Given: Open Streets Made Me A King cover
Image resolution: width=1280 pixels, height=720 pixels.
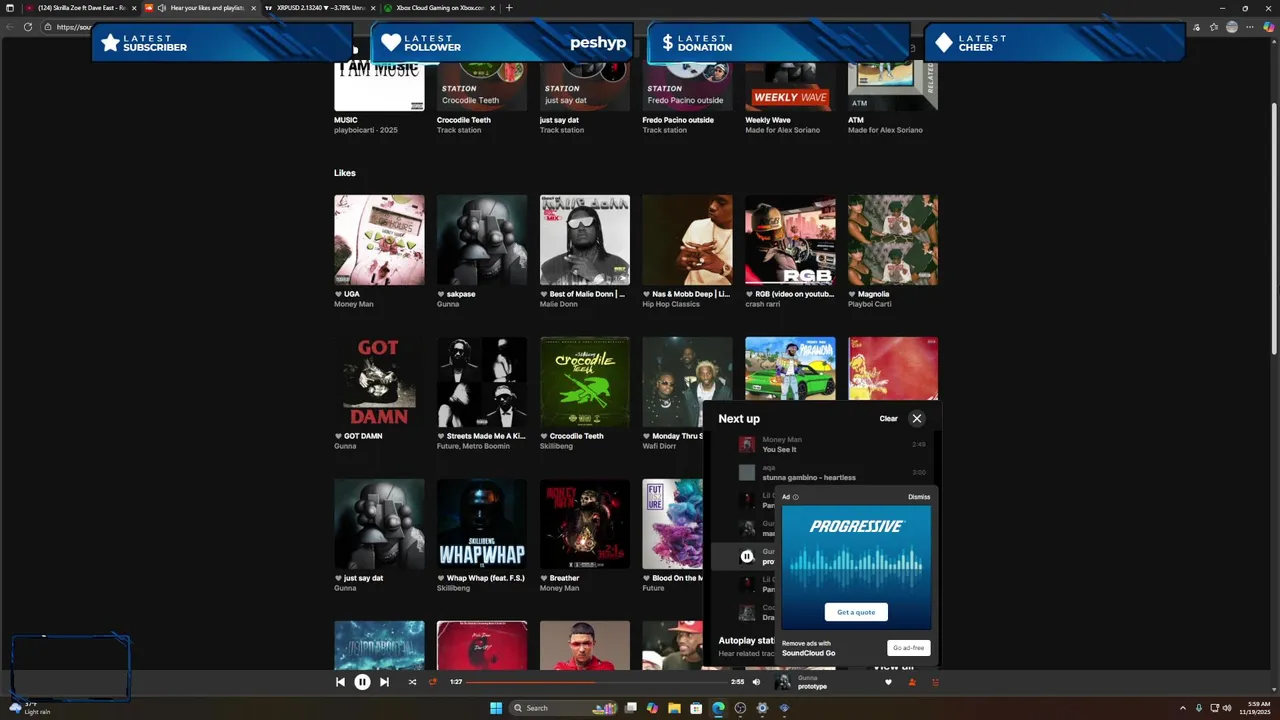Looking at the screenshot, I should [x=482, y=382].
